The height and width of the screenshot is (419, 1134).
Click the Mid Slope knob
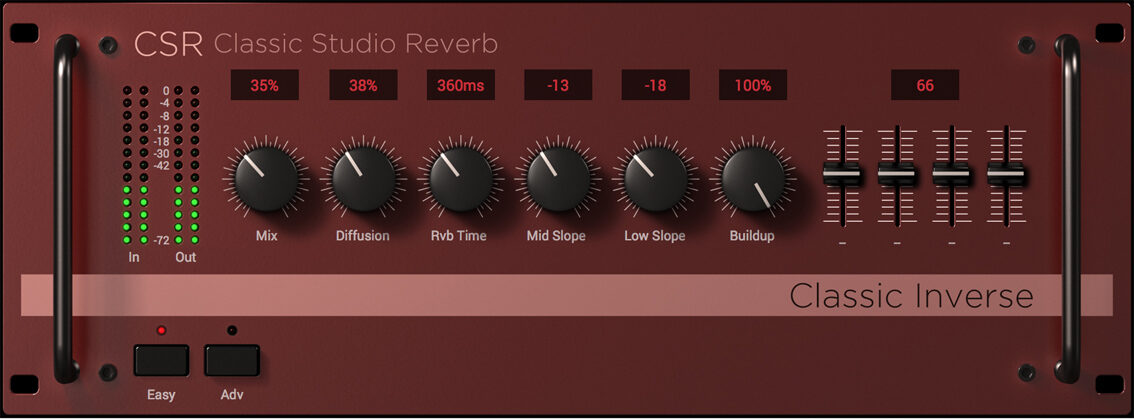tap(557, 179)
